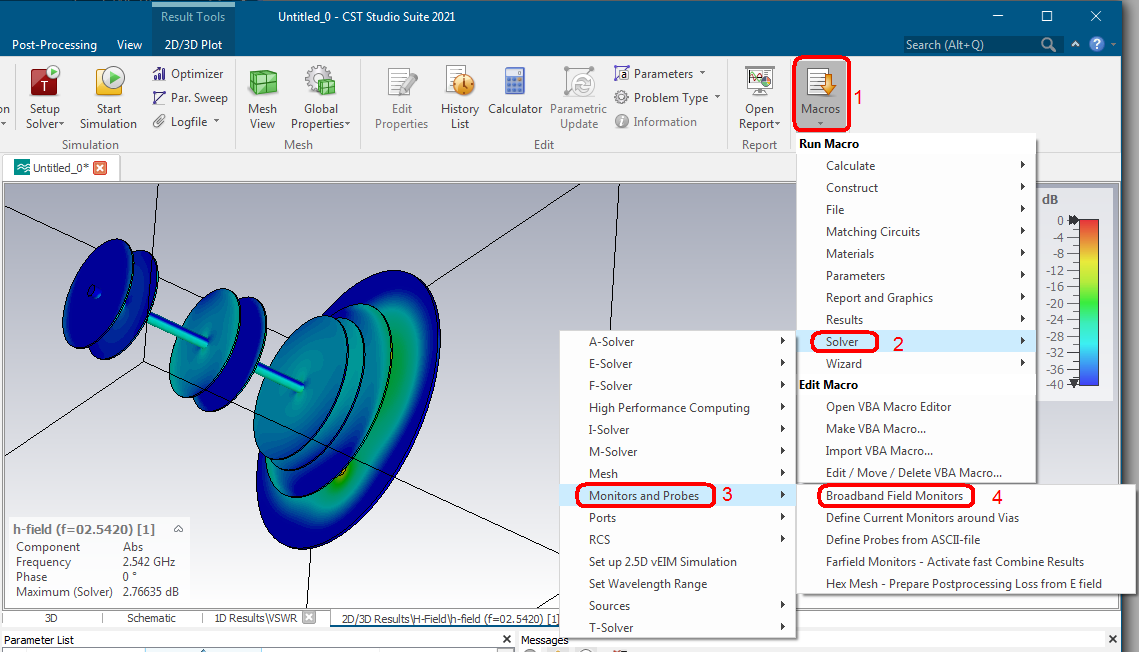
Task: Collapse the ribbon with the up arrow
Action: [1075, 44]
